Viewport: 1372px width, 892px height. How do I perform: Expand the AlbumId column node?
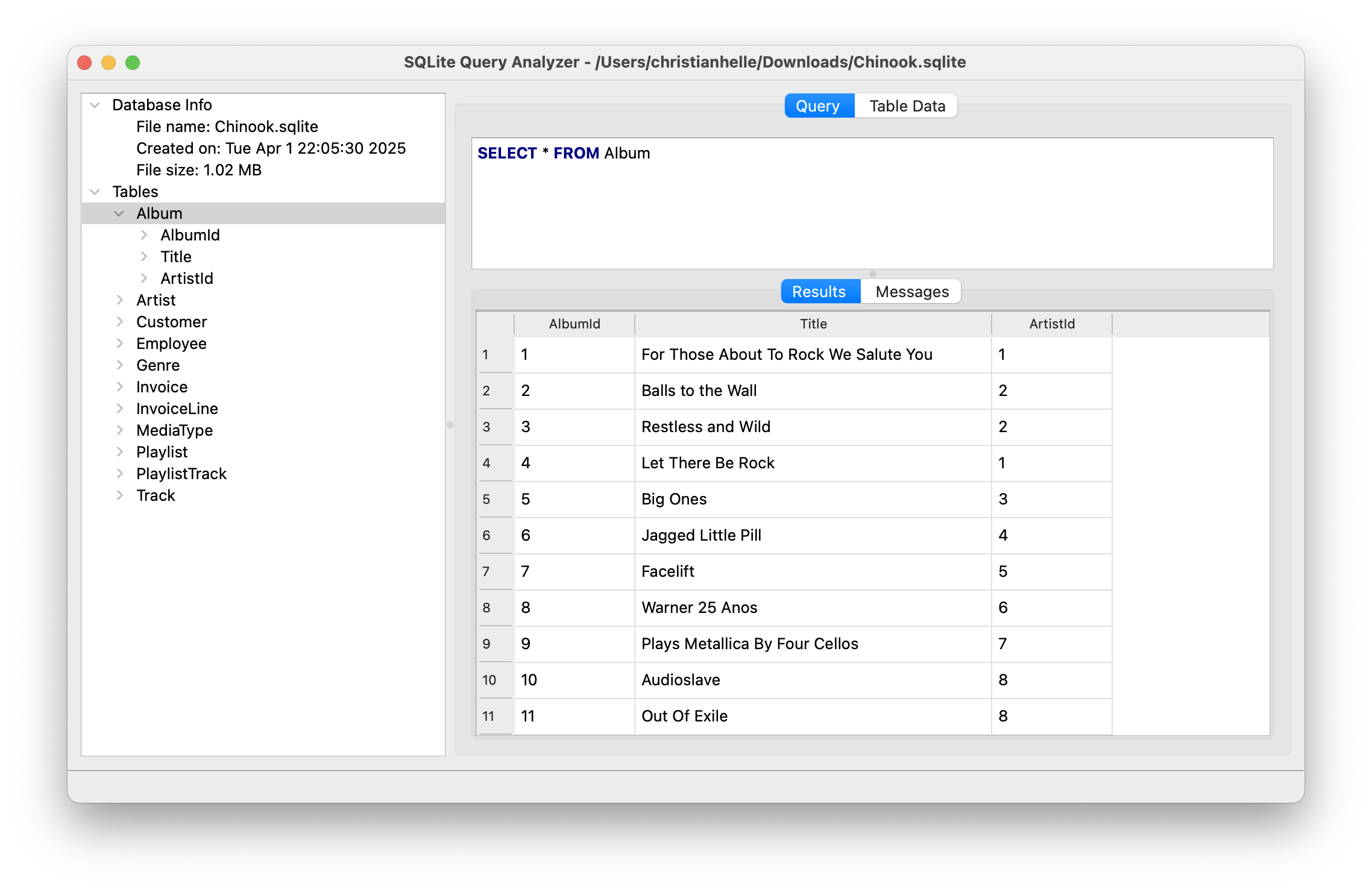click(x=143, y=234)
